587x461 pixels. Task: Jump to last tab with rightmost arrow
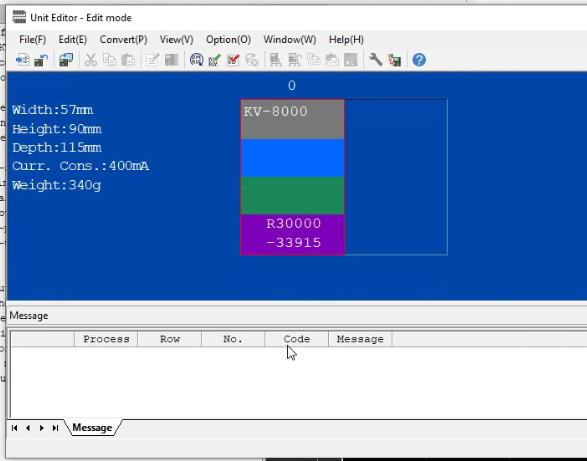(55, 428)
